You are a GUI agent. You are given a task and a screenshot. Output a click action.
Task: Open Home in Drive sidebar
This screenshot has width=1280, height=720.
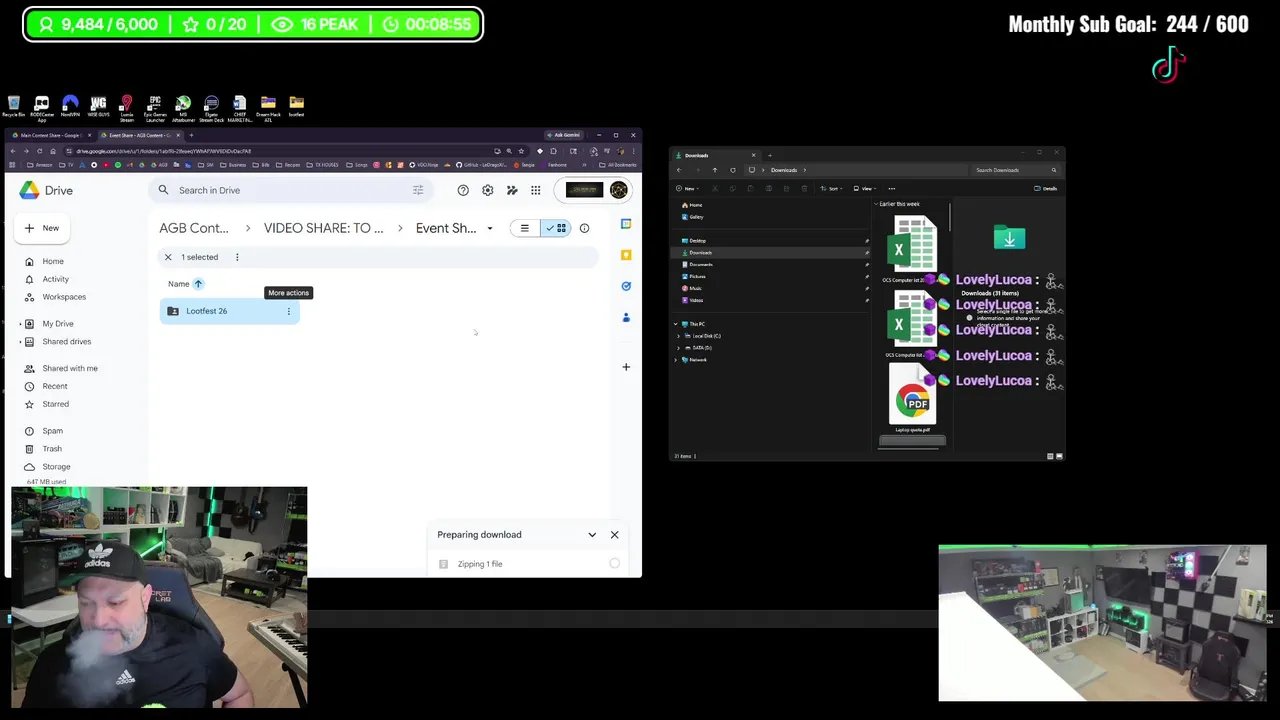[53, 261]
